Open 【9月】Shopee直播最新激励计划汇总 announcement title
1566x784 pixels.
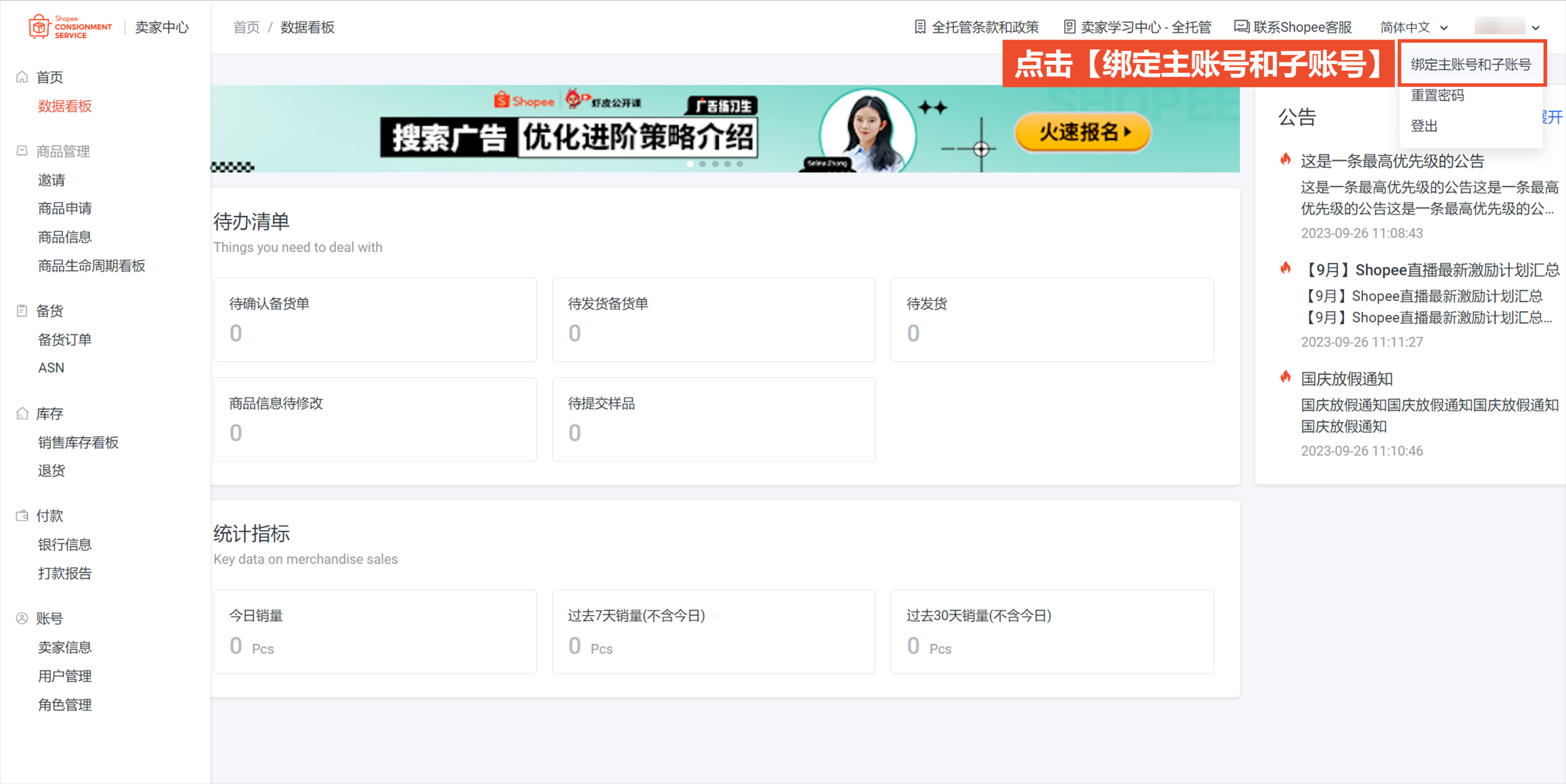tap(1430, 269)
